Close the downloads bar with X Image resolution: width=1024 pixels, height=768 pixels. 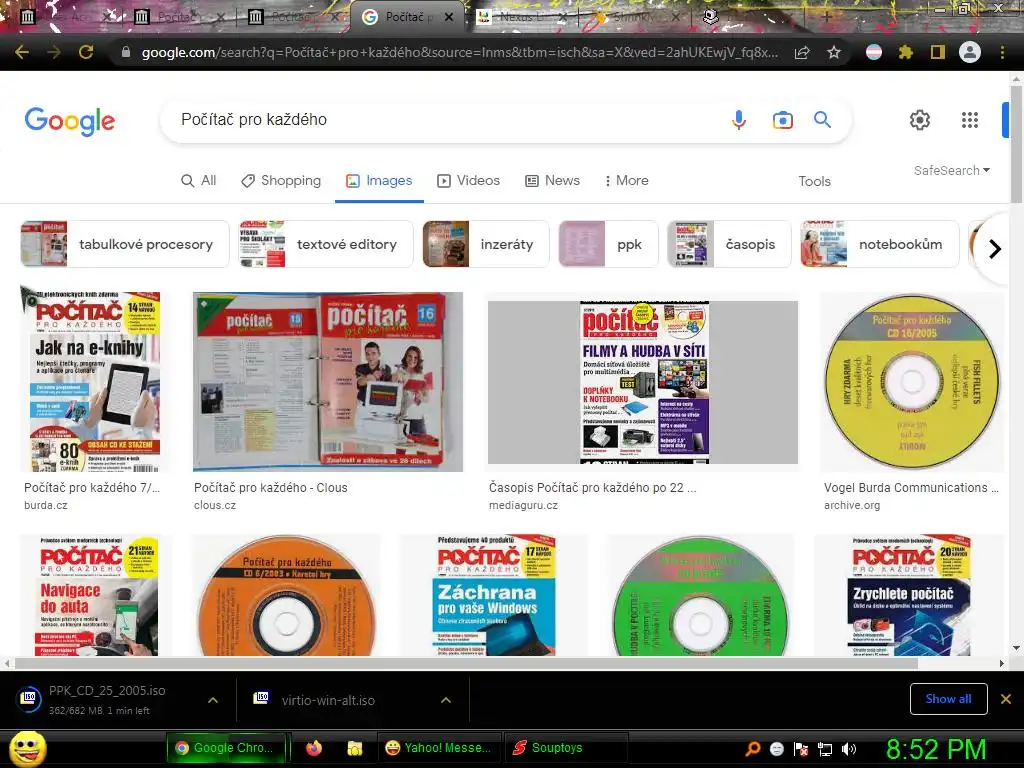click(1006, 699)
